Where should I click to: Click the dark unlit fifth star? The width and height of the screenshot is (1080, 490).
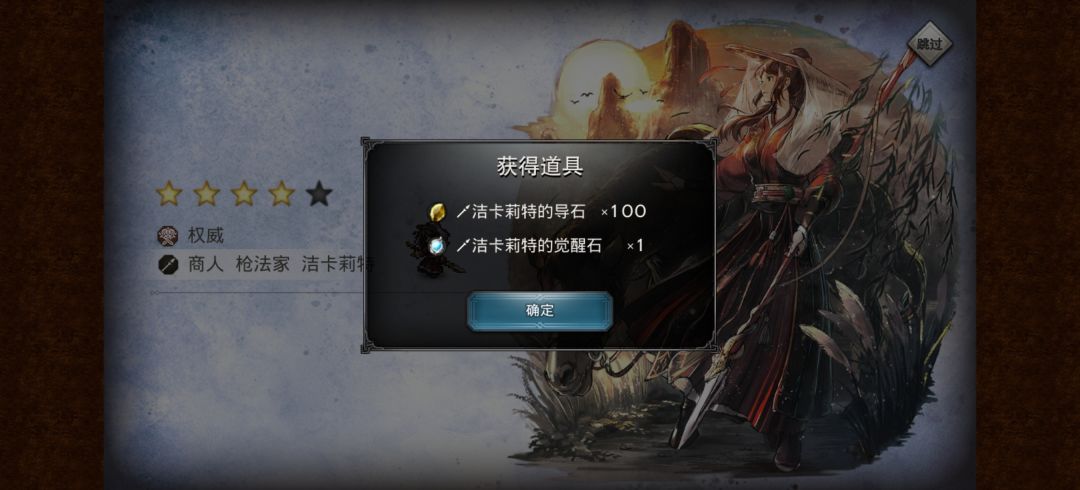point(319,194)
